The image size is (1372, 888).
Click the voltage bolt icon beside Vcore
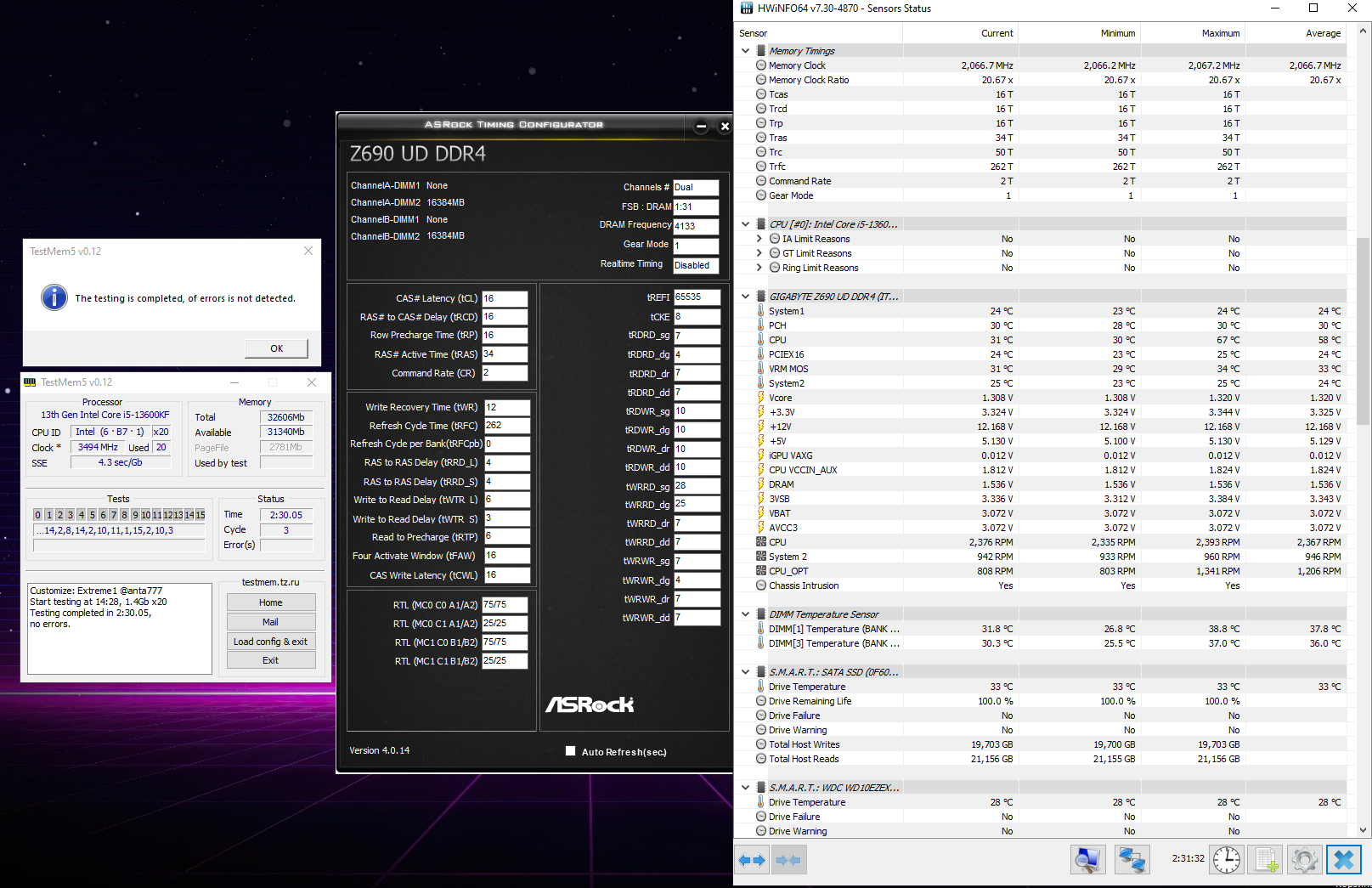click(761, 398)
